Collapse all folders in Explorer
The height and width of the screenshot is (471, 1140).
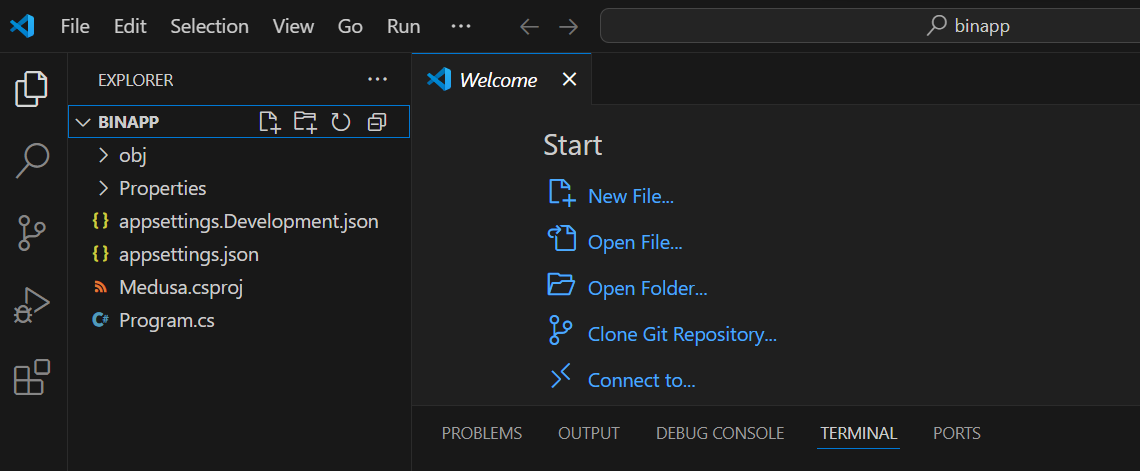coord(377,122)
